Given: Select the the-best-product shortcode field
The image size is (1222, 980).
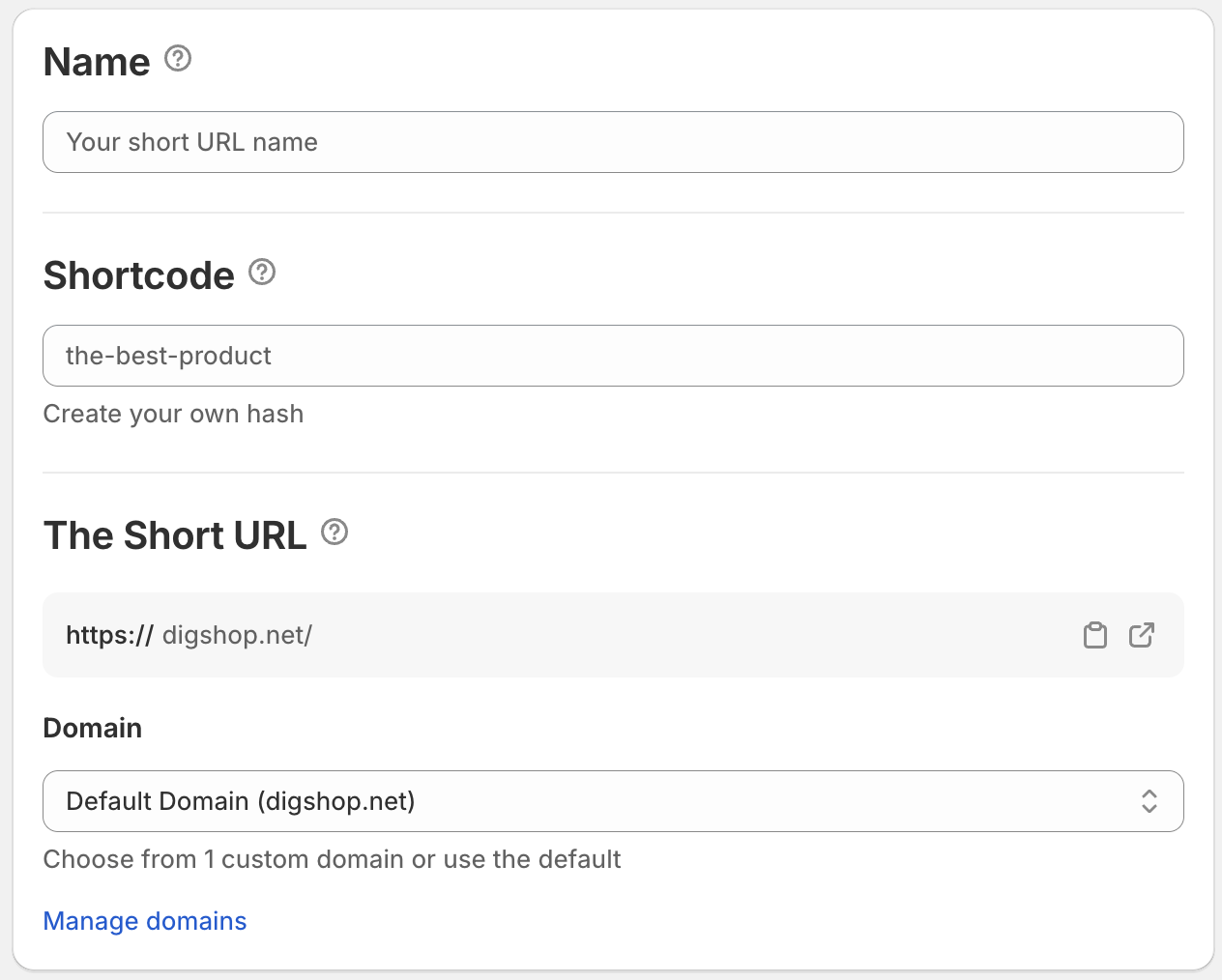Looking at the screenshot, I should click(x=613, y=356).
